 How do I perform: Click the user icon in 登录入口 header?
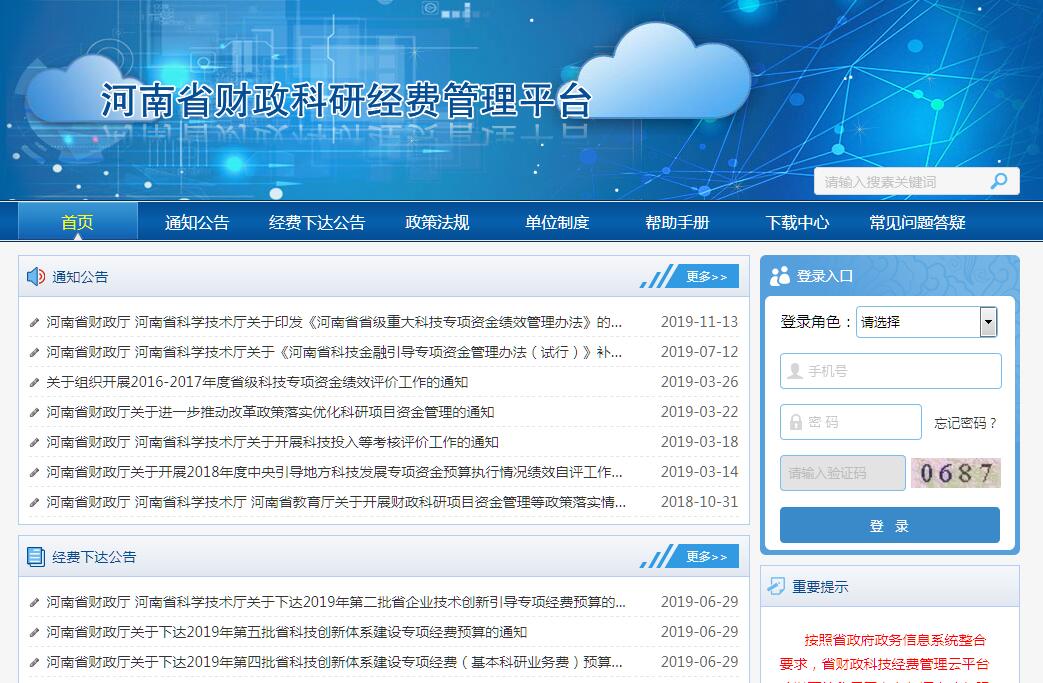[x=780, y=276]
